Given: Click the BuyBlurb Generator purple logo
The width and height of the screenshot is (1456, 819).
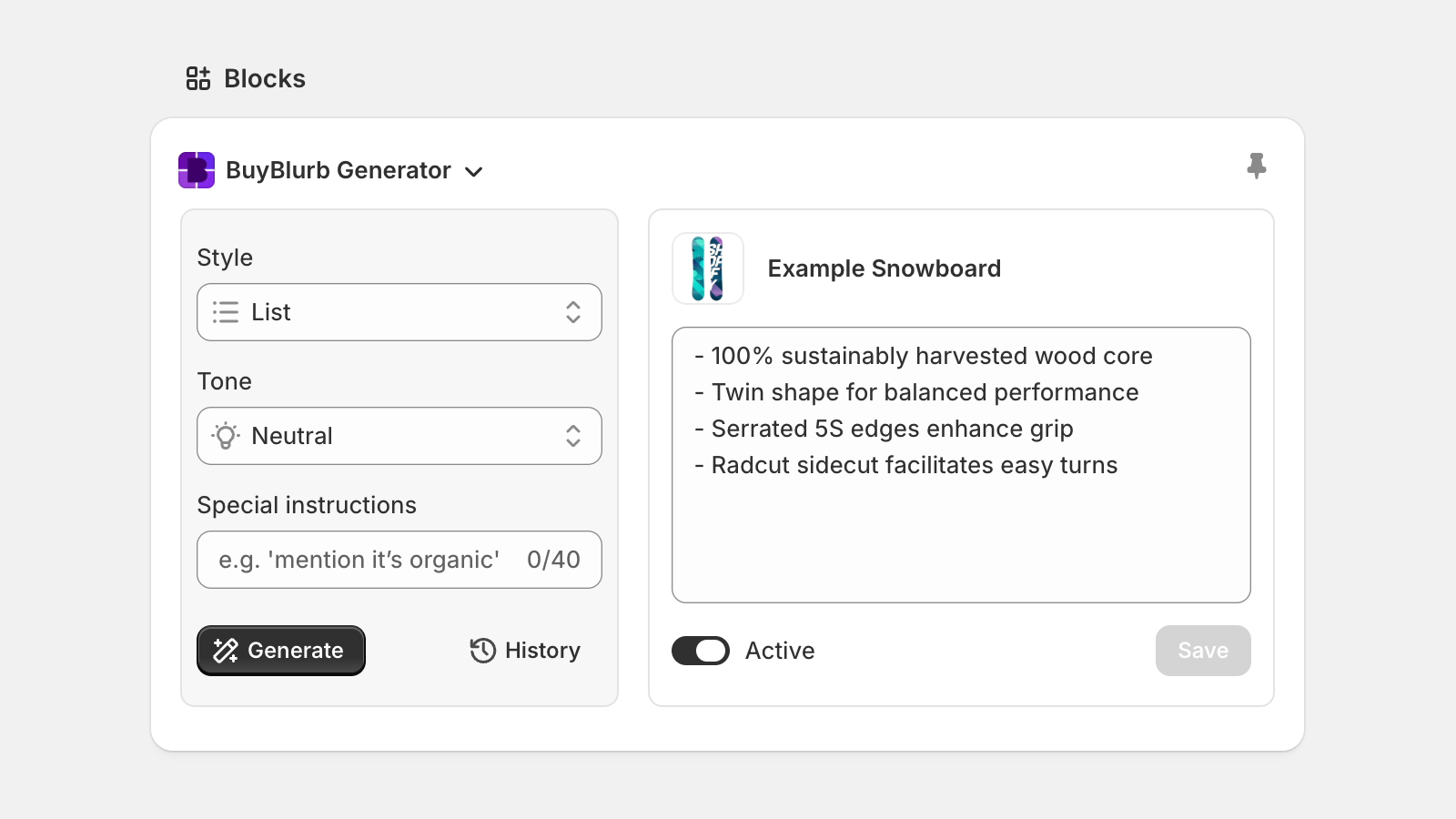Looking at the screenshot, I should click(197, 170).
